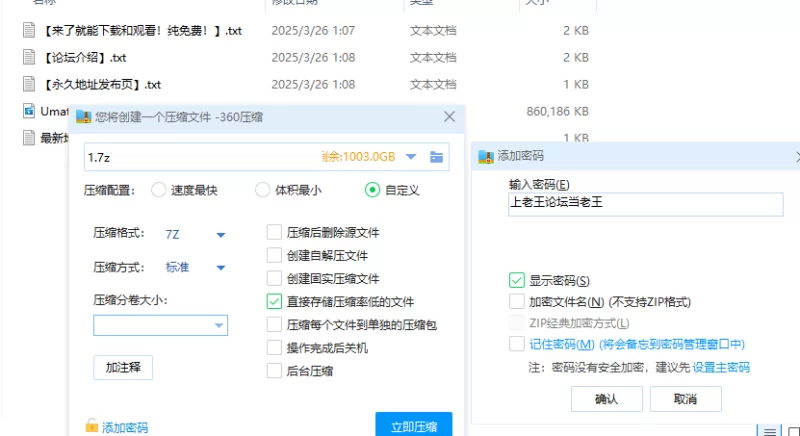The height and width of the screenshot is (436, 800).
Task: Enable 加密文件名(N) checkbox
Action: click(x=517, y=301)
